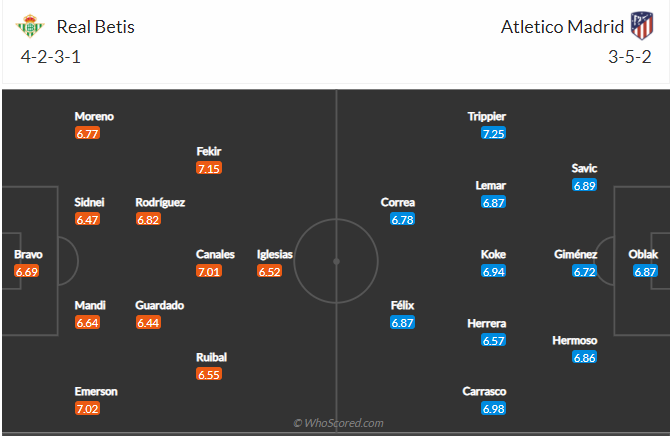Viewport: 670px width, 436px height.
Task: Open the Real Betis team link
Action: [x=95, y=27]
